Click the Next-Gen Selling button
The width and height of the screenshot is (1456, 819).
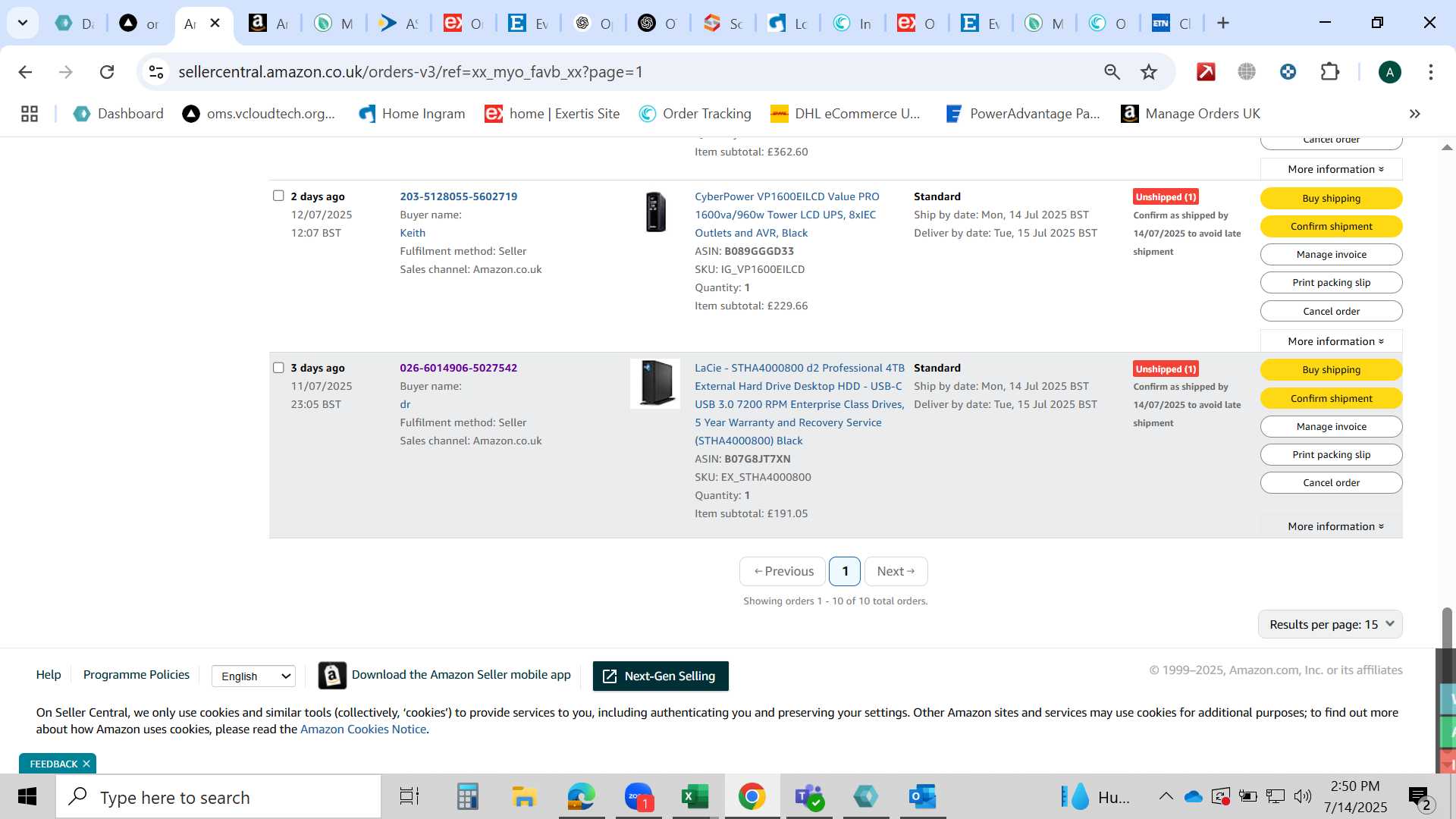point(661,676)
